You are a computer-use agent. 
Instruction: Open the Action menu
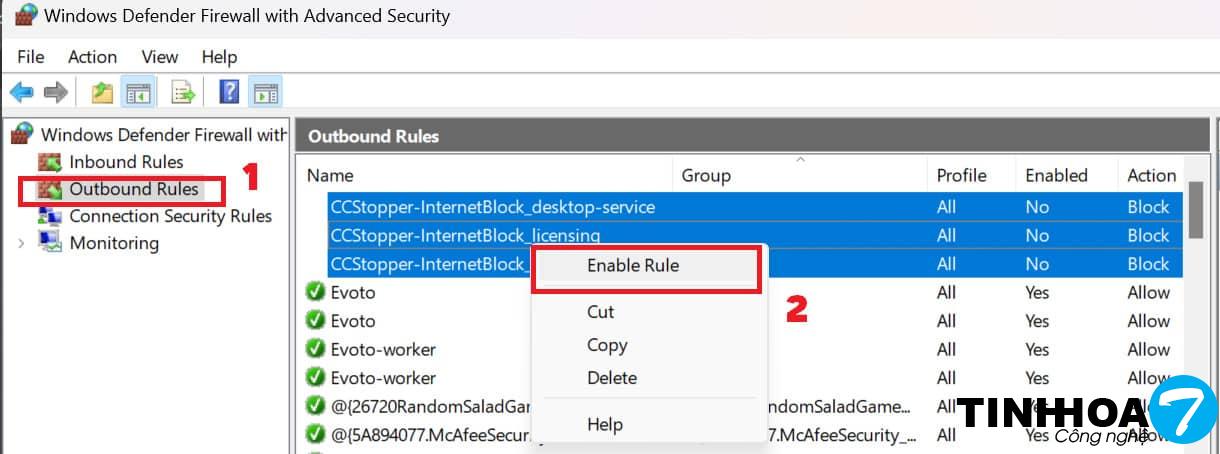point(92,57)
